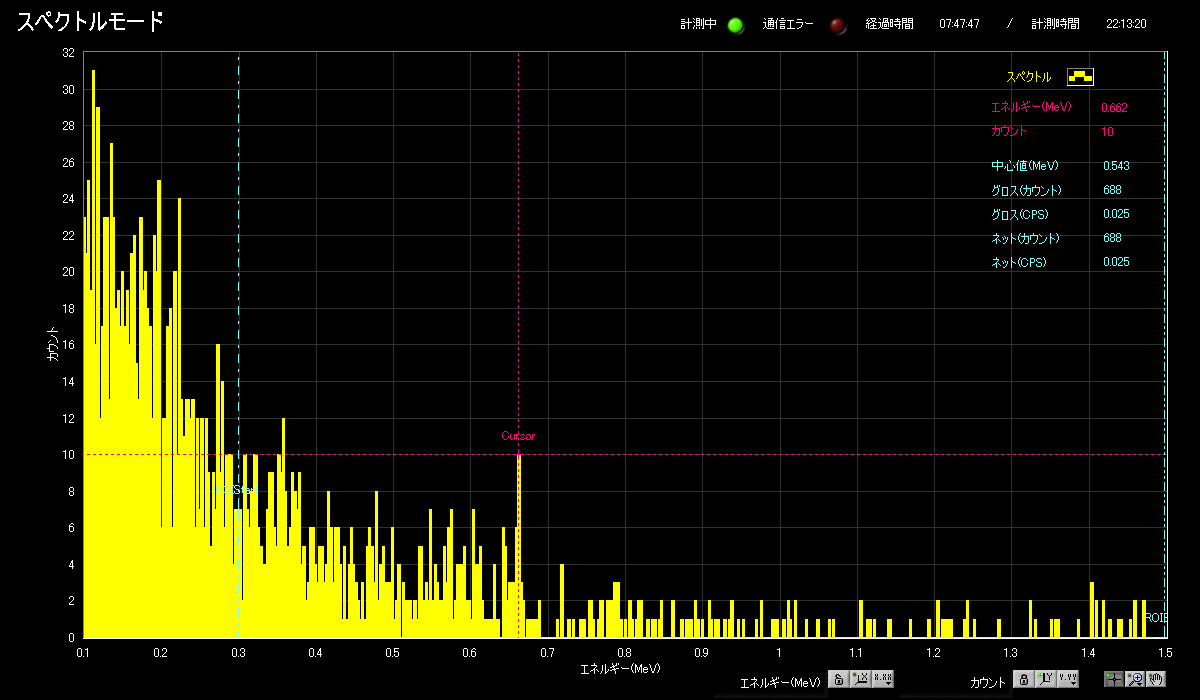Open the graph zoom tool

(1135, 680)
